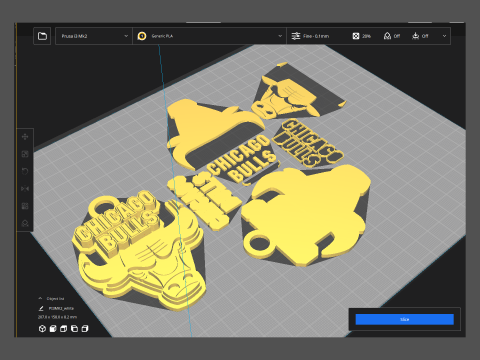Screen dimensions: 480x360
Task: Select the Rotate tool
Action: tap(25, 171)
